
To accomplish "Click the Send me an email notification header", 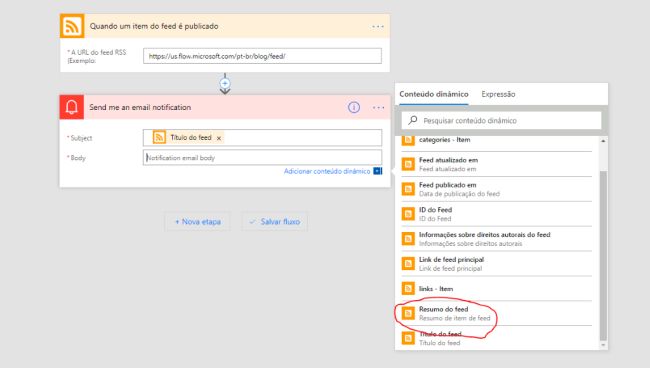I will [225, 107].
